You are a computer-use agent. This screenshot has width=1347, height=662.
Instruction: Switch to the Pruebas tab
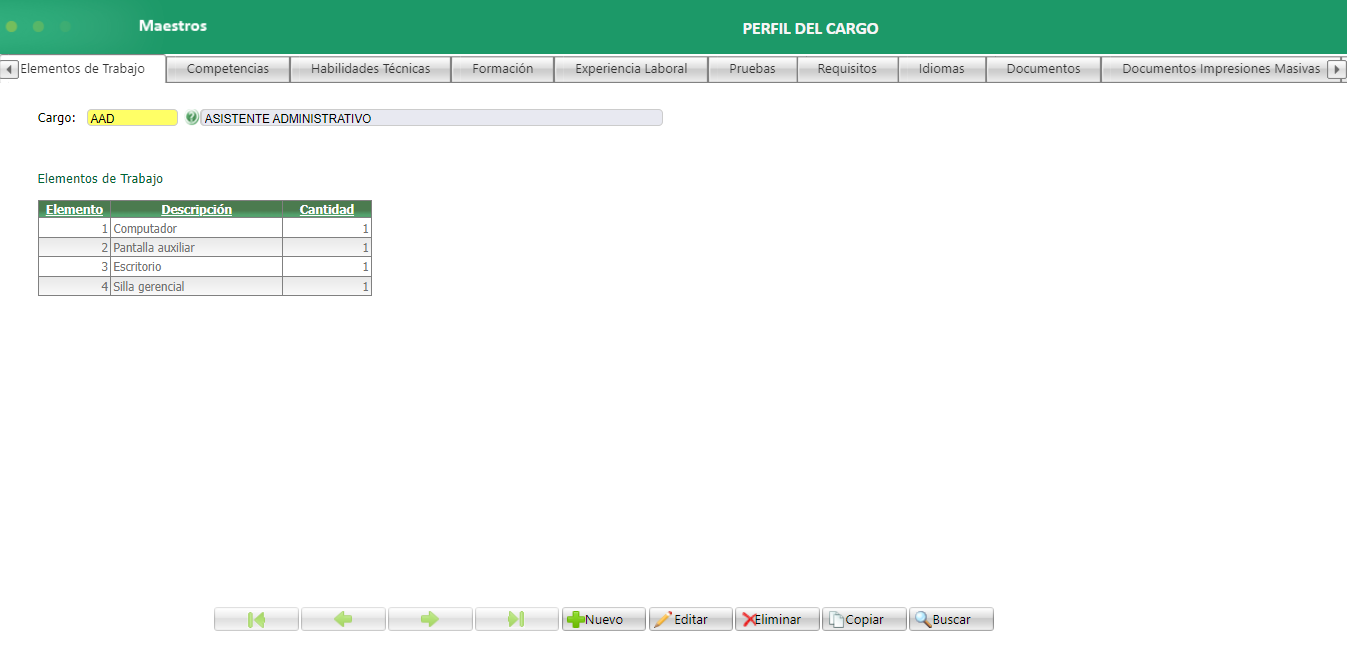[x=753, y=69]
